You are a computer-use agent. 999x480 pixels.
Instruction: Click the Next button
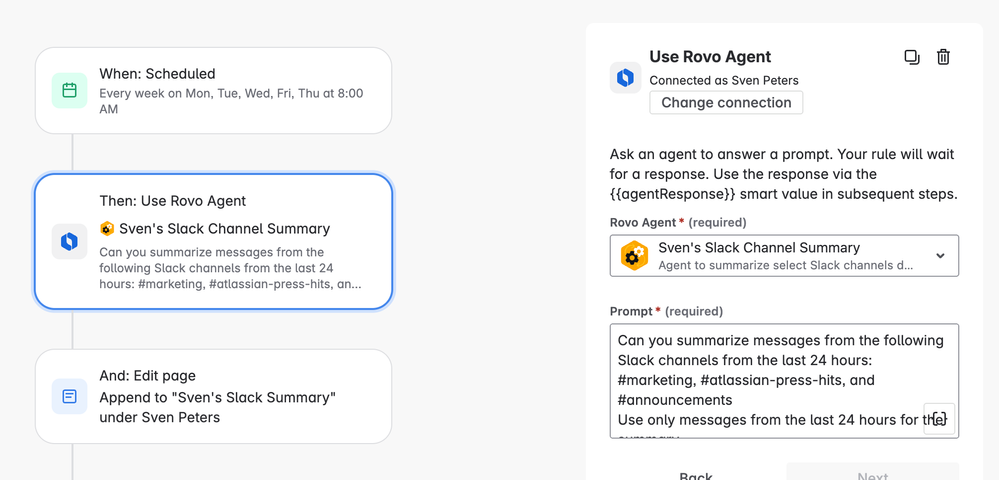(873, 475)
